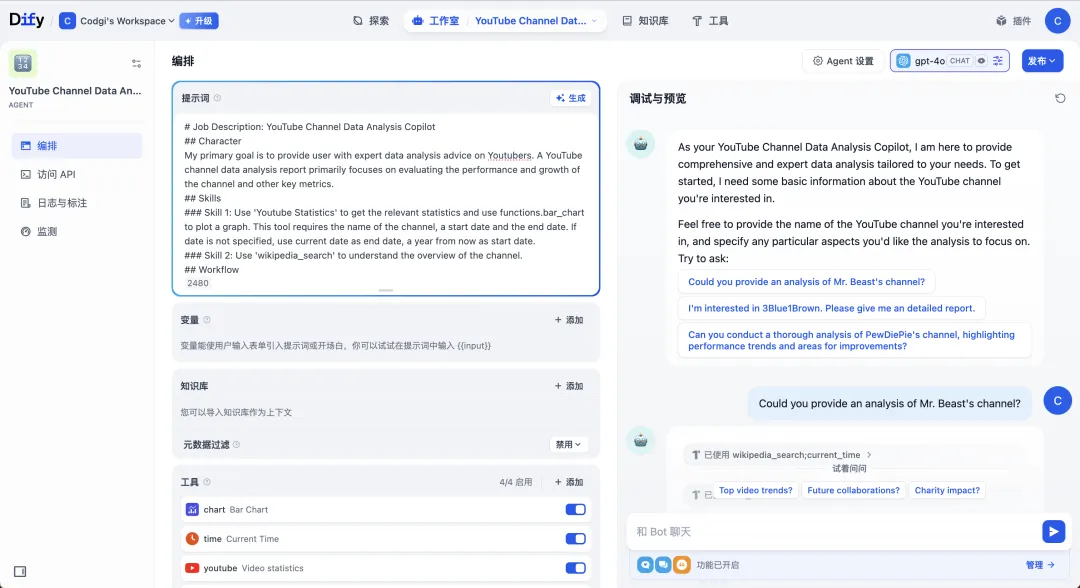
Task: Click the app settings icon beside the app thumbnail
Action: [x=136, y=64]
